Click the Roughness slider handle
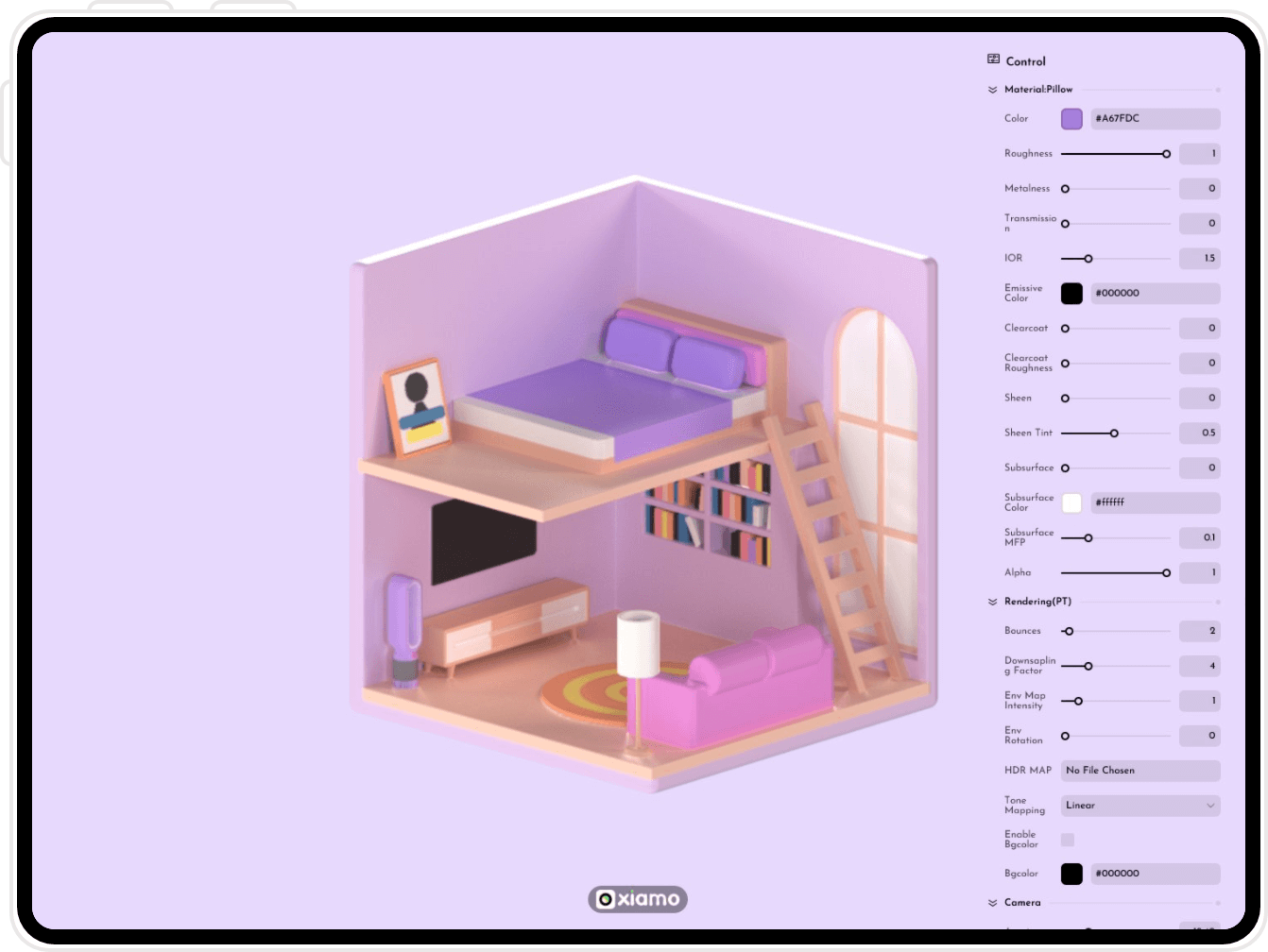 click(1166, 154)
